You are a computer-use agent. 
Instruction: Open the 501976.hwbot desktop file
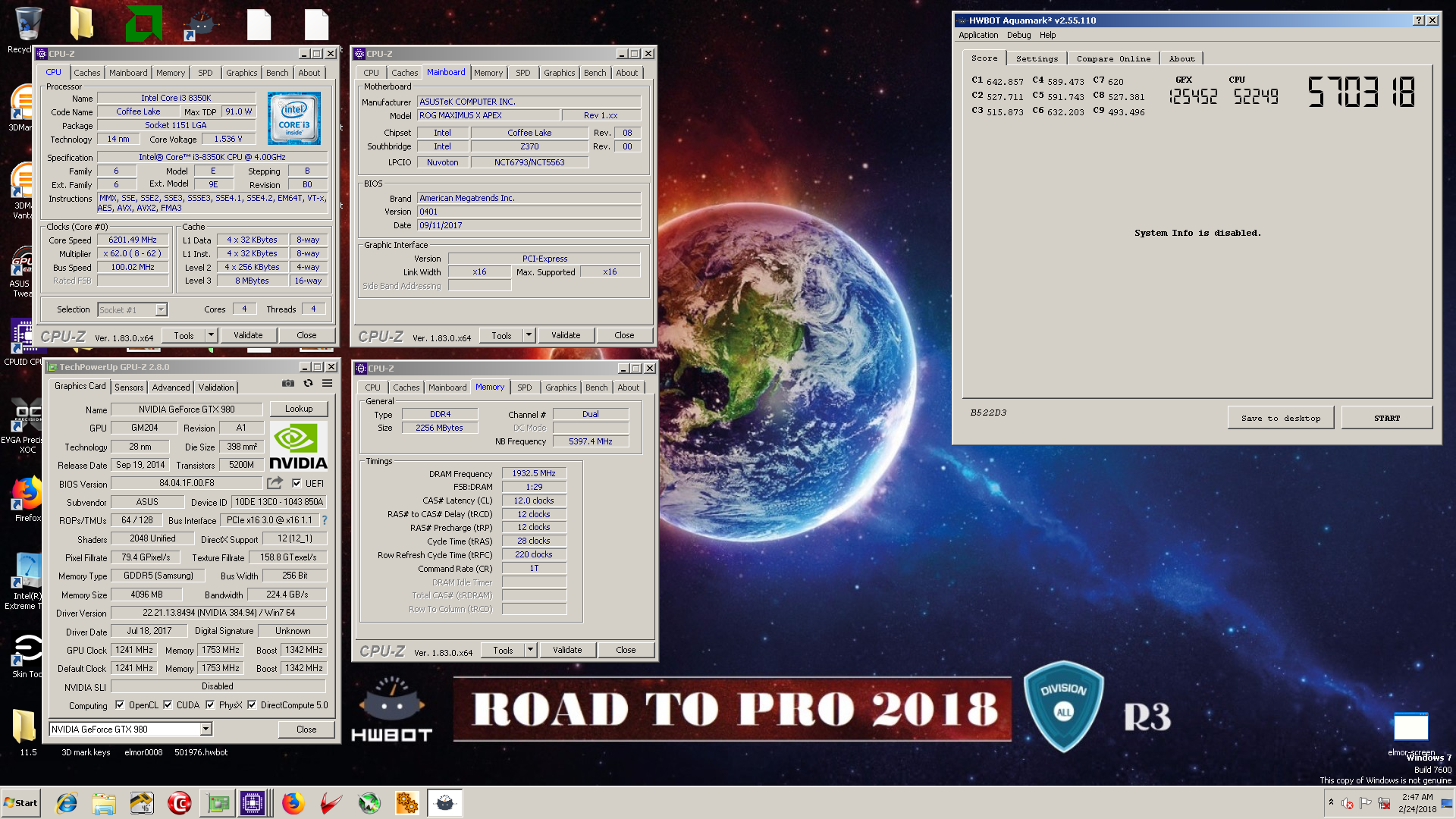pos(201,752)
